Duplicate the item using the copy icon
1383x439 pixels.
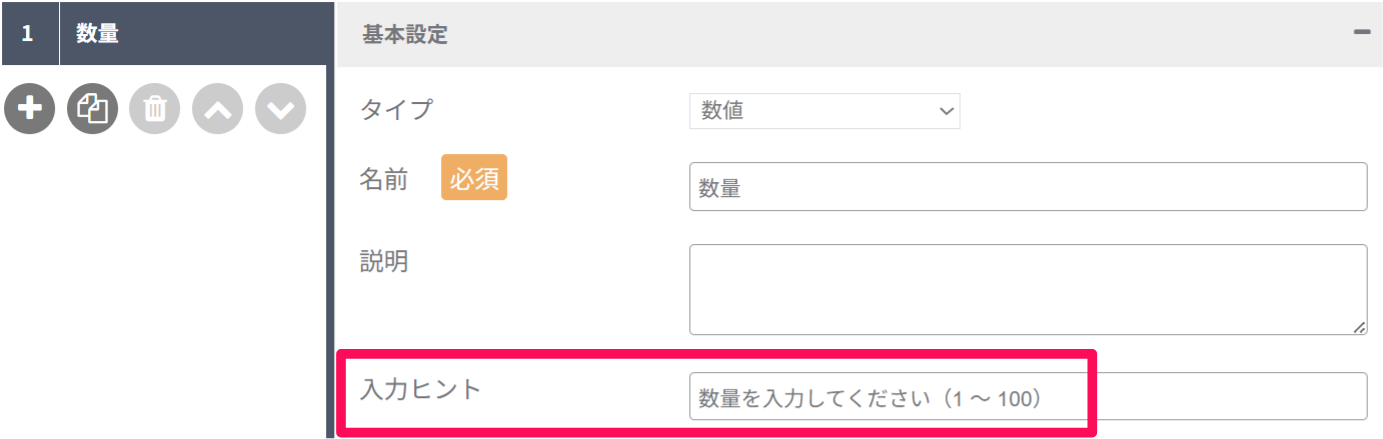[x=92, y=109]
